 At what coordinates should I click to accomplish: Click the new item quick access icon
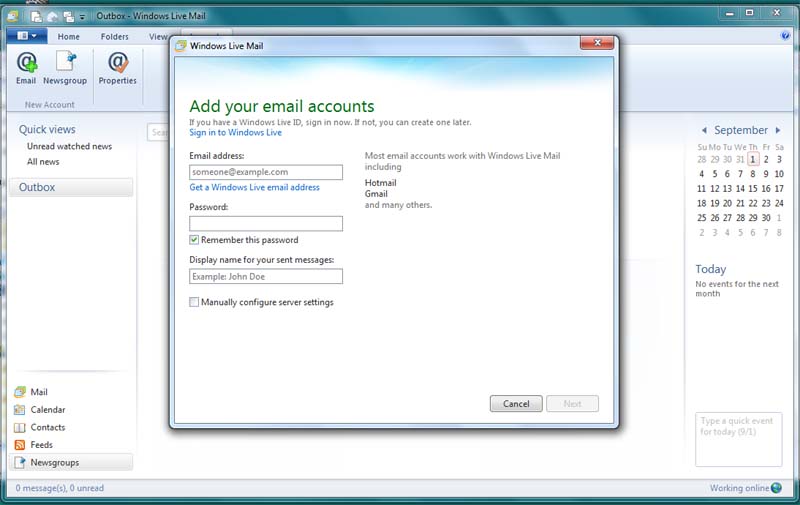point(36,17)
